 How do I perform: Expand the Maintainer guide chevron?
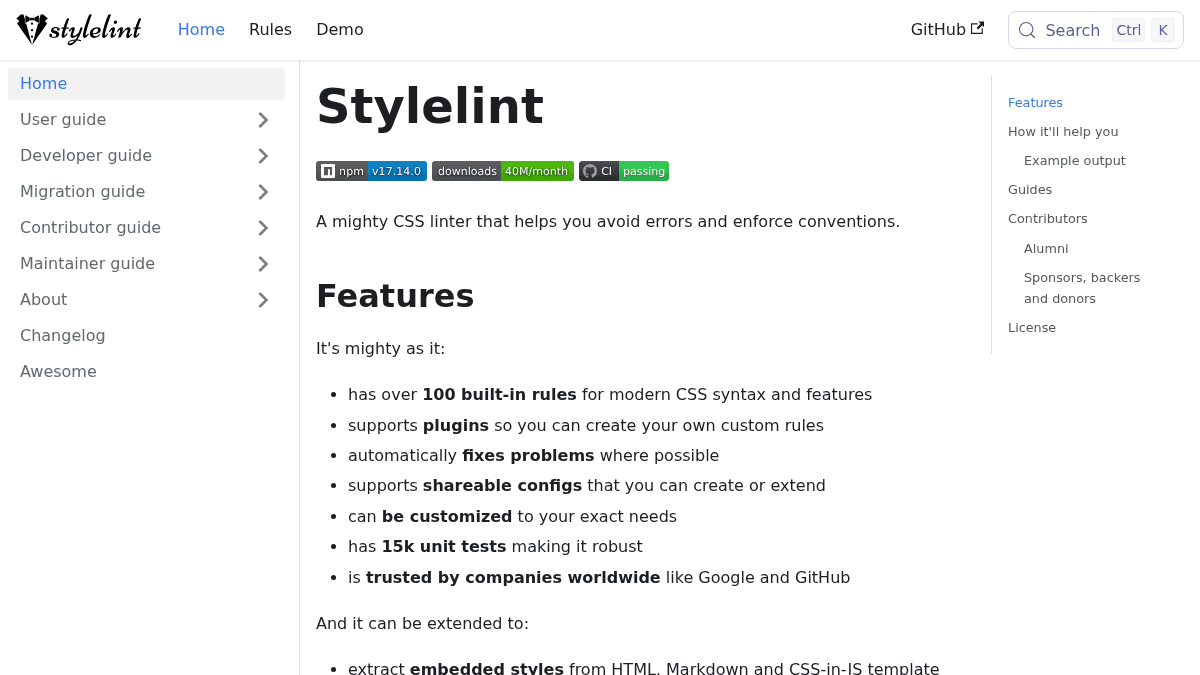[x=263, y=264]
